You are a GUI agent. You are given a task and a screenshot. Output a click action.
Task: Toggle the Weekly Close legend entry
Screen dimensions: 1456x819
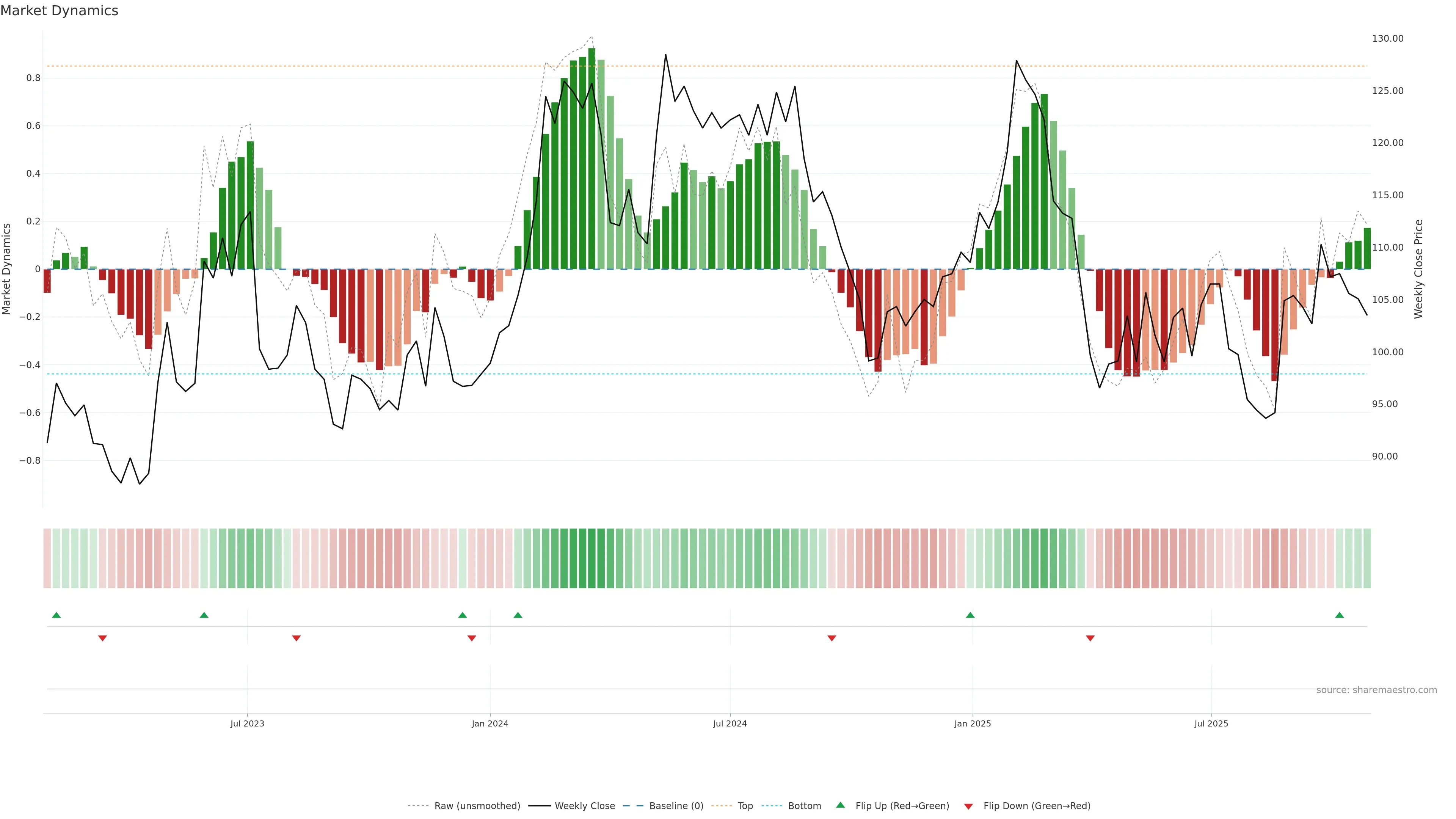pos(584,806)
